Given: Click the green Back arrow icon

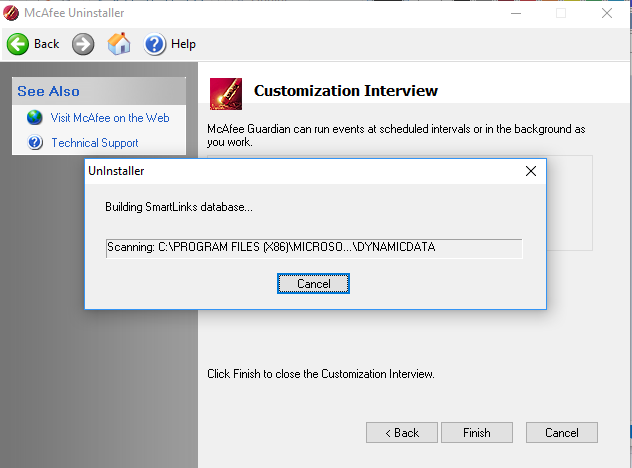Looking at the screenshot, I should pyautogui.click(x=18, y=44).
